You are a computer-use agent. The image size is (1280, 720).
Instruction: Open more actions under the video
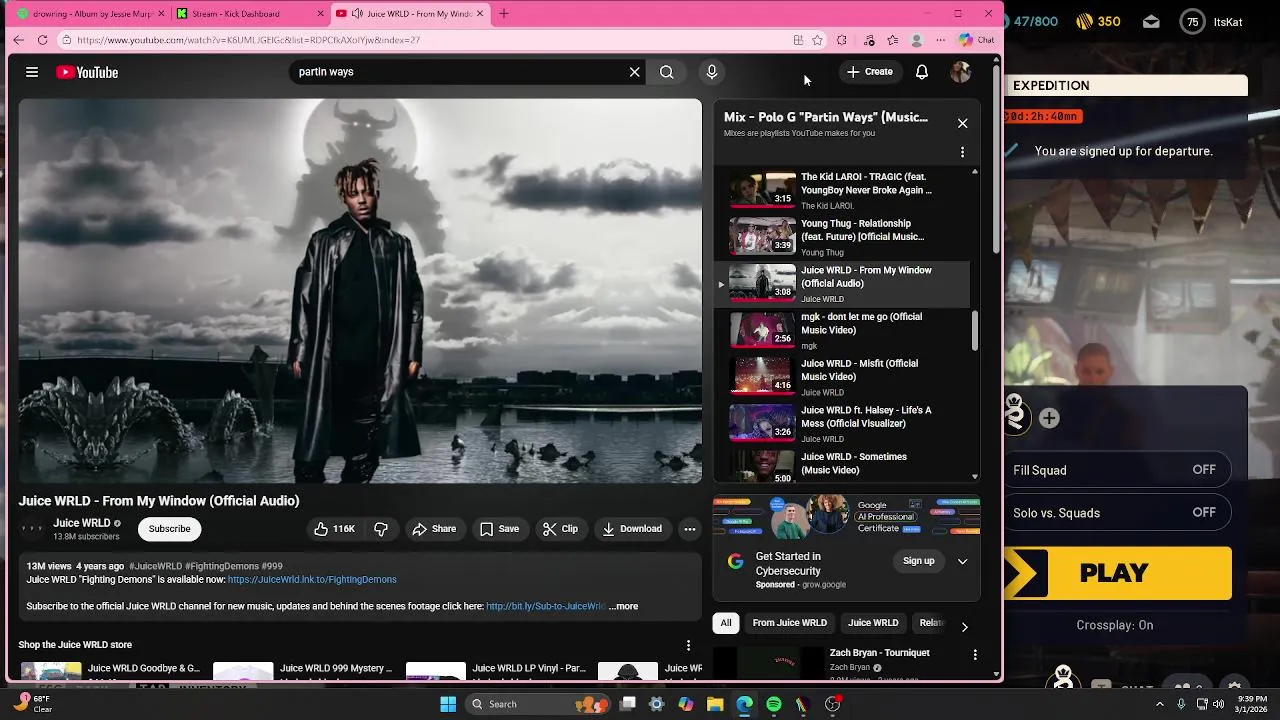(690, 529)
